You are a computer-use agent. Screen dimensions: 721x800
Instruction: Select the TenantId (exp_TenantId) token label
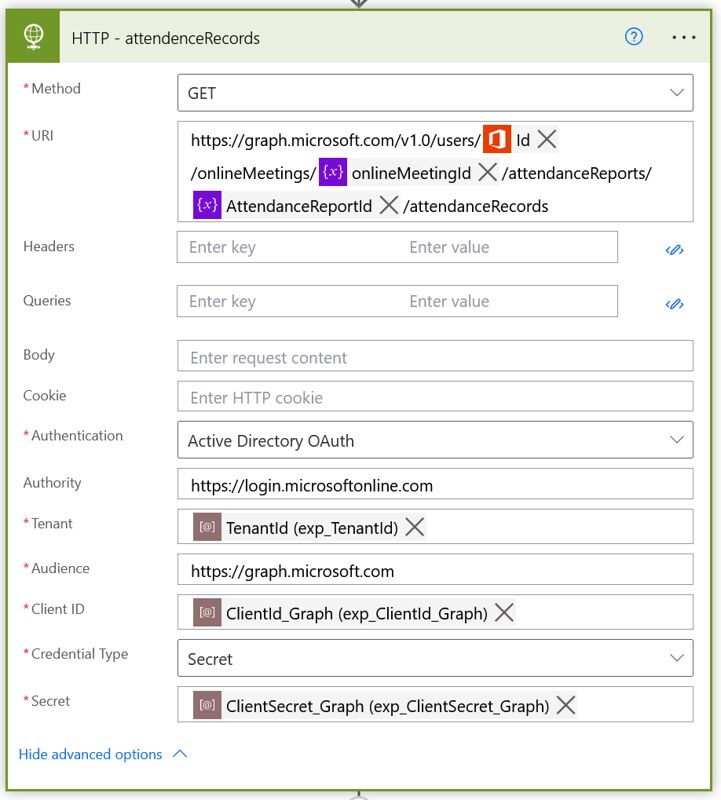coord(312,528)
